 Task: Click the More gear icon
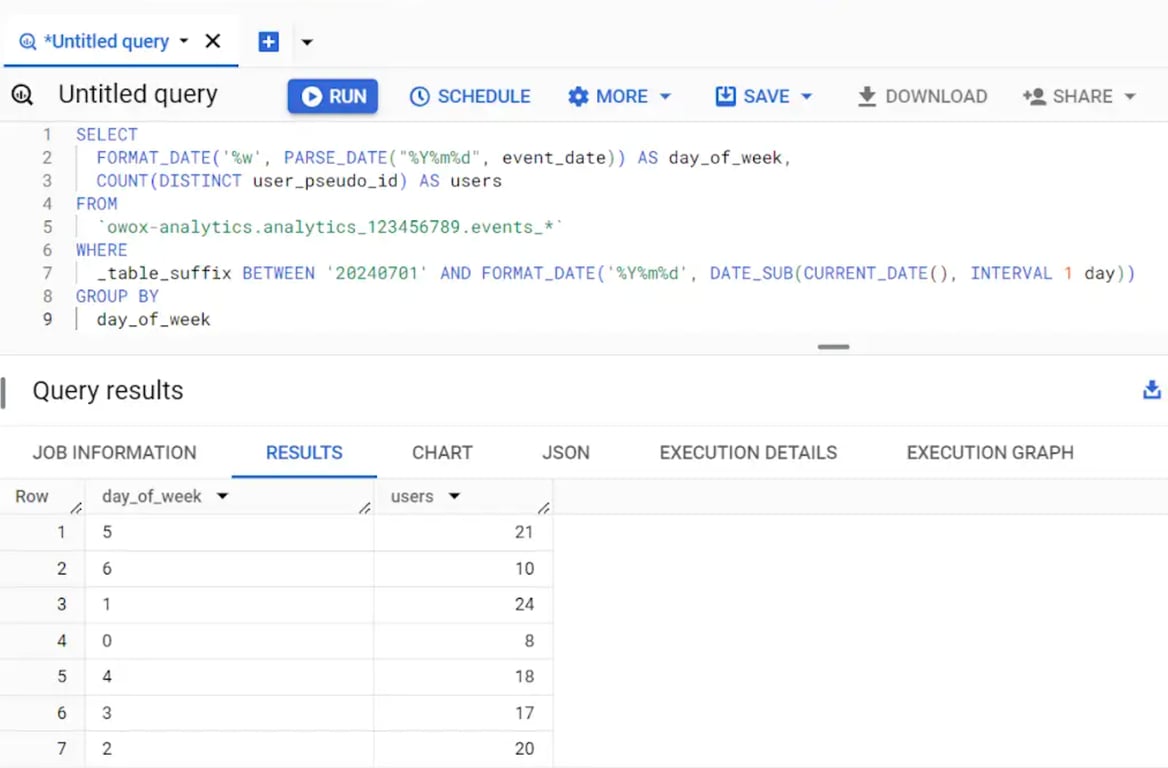(578, 96)
